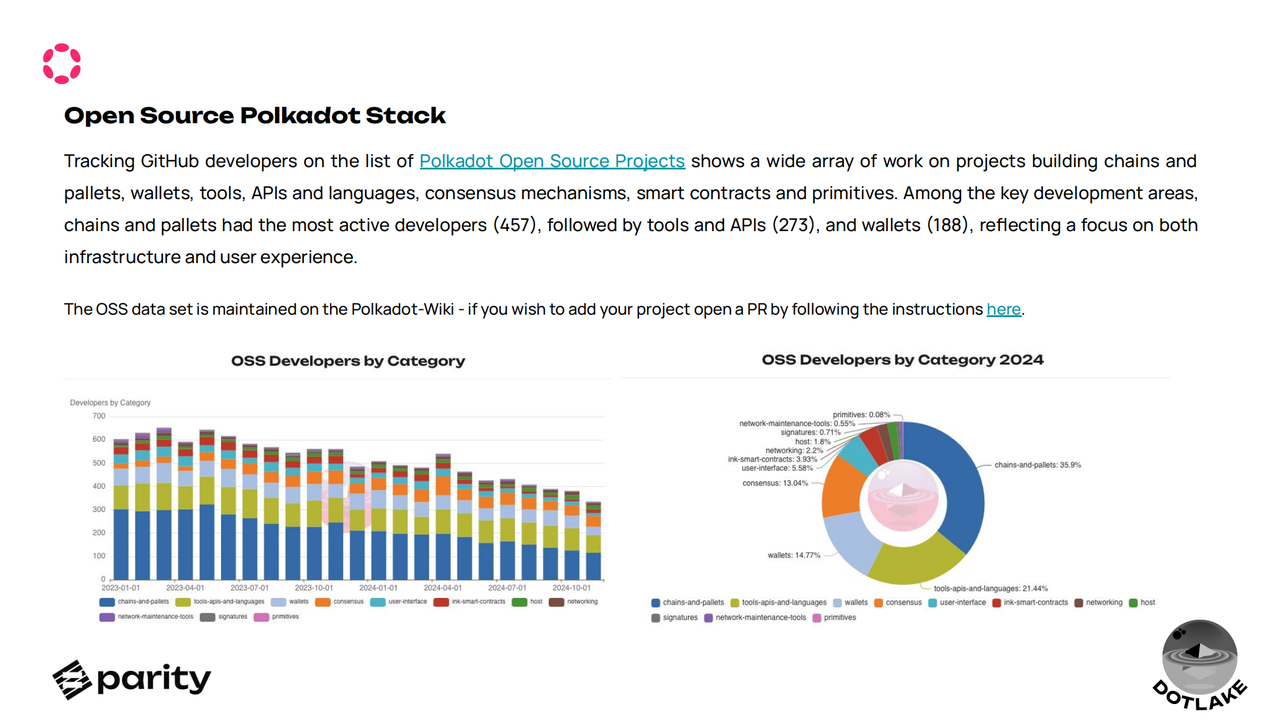Click the 'ink-smart-contracts: 3.93%' label
The image size is (1280, 720).
point(773,459)
